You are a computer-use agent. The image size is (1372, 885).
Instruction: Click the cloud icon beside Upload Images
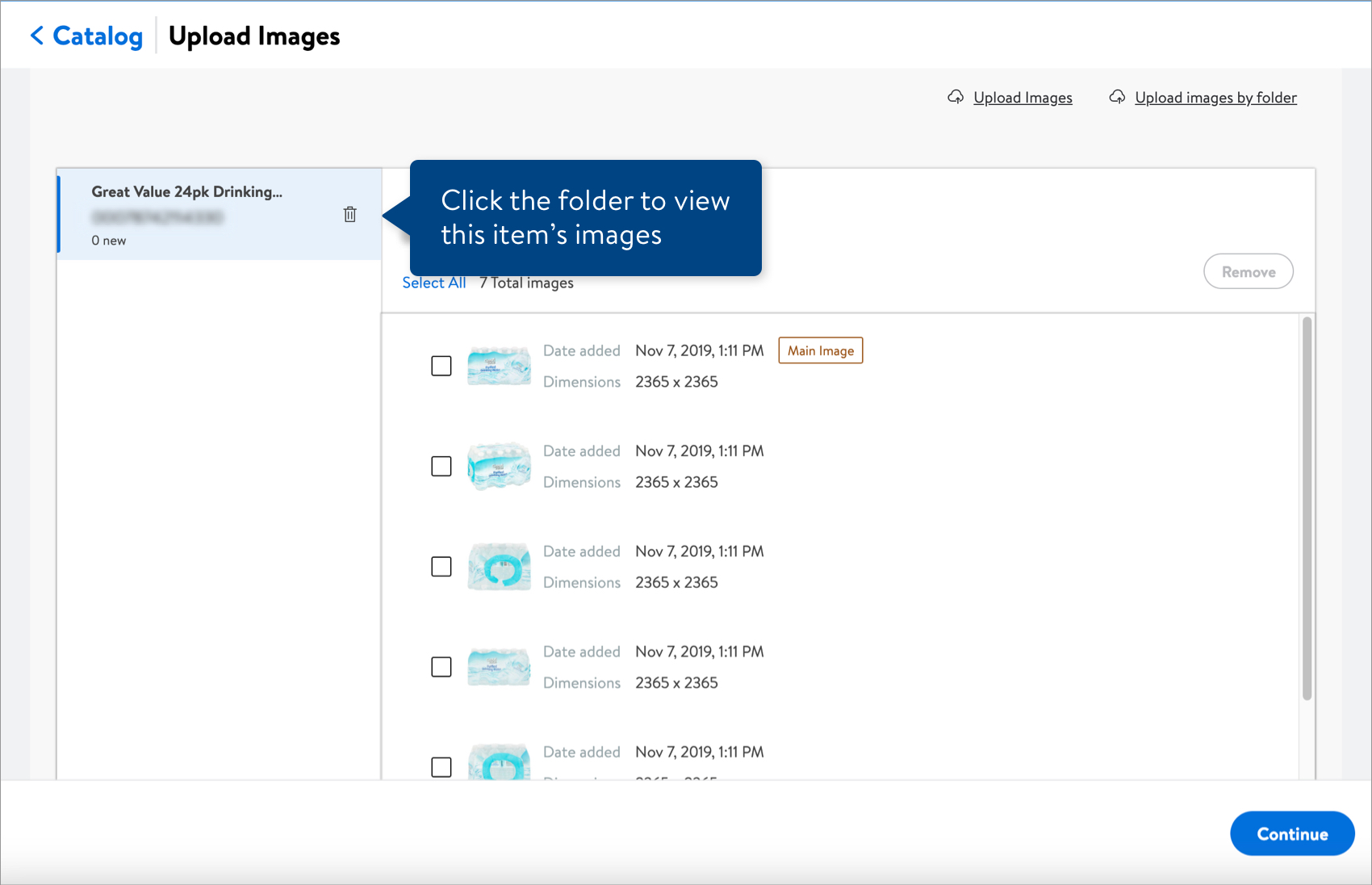tap(956, 96)
